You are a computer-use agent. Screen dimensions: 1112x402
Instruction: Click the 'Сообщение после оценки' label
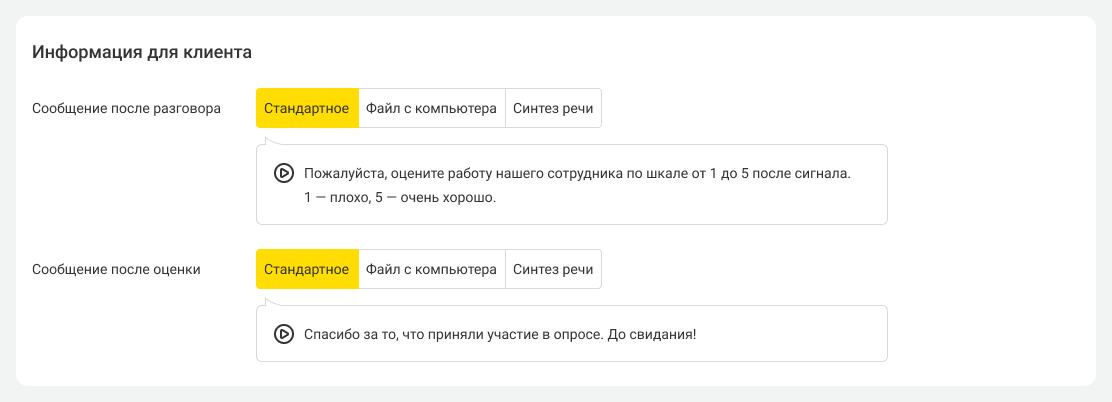pos(117,269)
